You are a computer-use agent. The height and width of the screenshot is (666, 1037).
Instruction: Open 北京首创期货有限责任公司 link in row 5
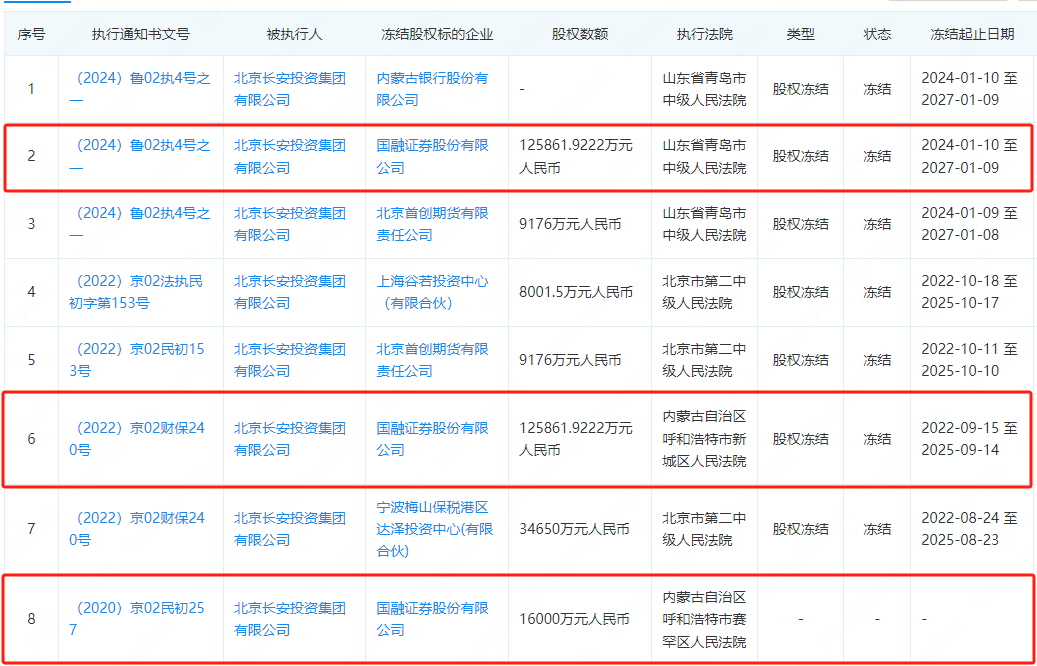pos(433,360)
